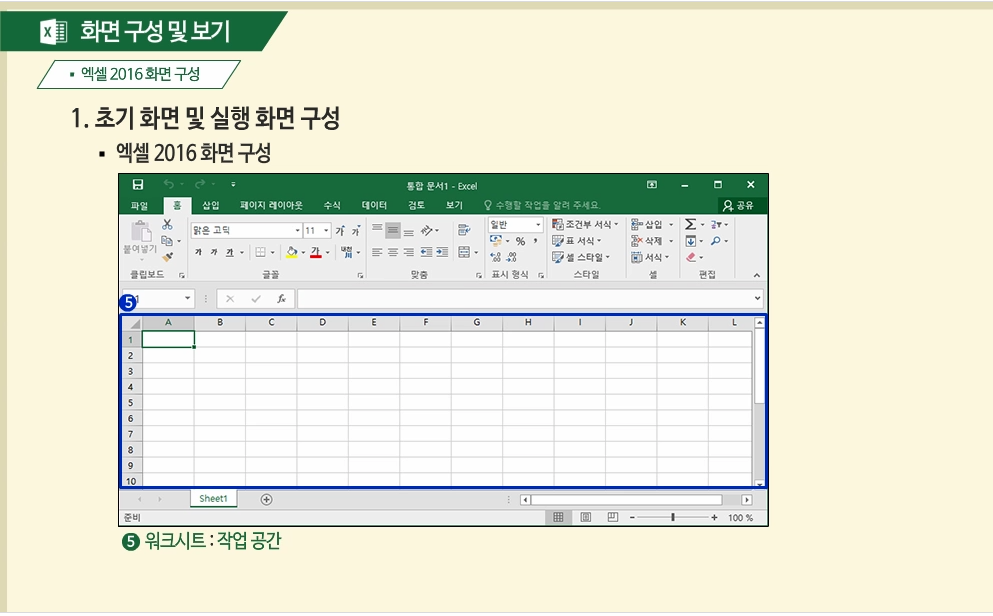Switch to the 페이지 레이아웃 tab
The width and height of the screenshot is (993, 616).
click(271, 206)
